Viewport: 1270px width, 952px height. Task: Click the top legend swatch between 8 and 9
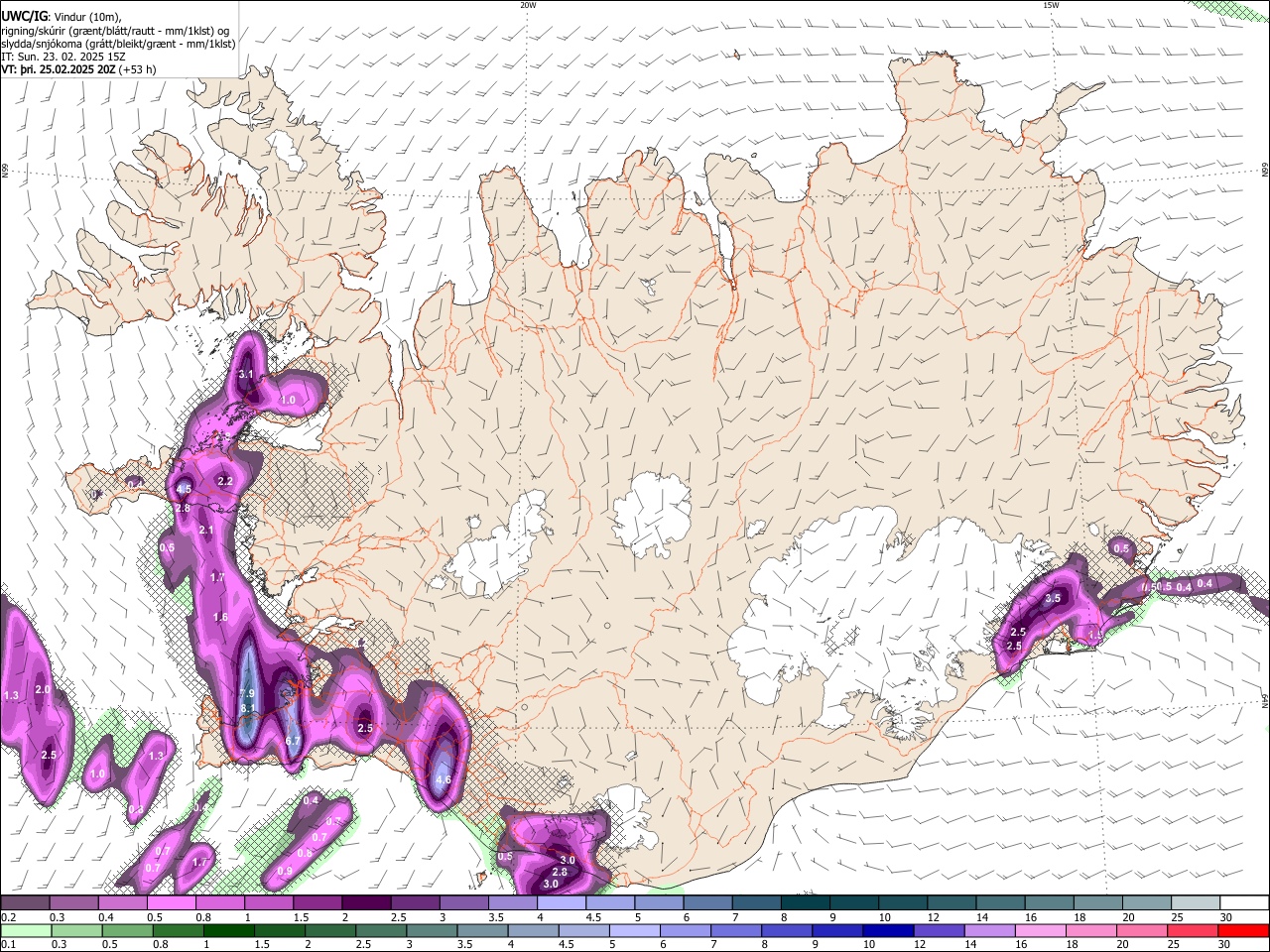point(806,903)
